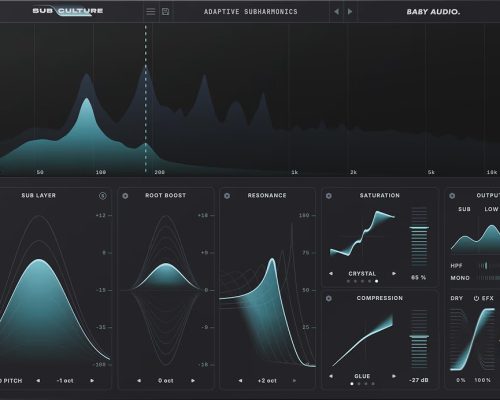Click the Saturation transfer curve graph

[362, 233]
